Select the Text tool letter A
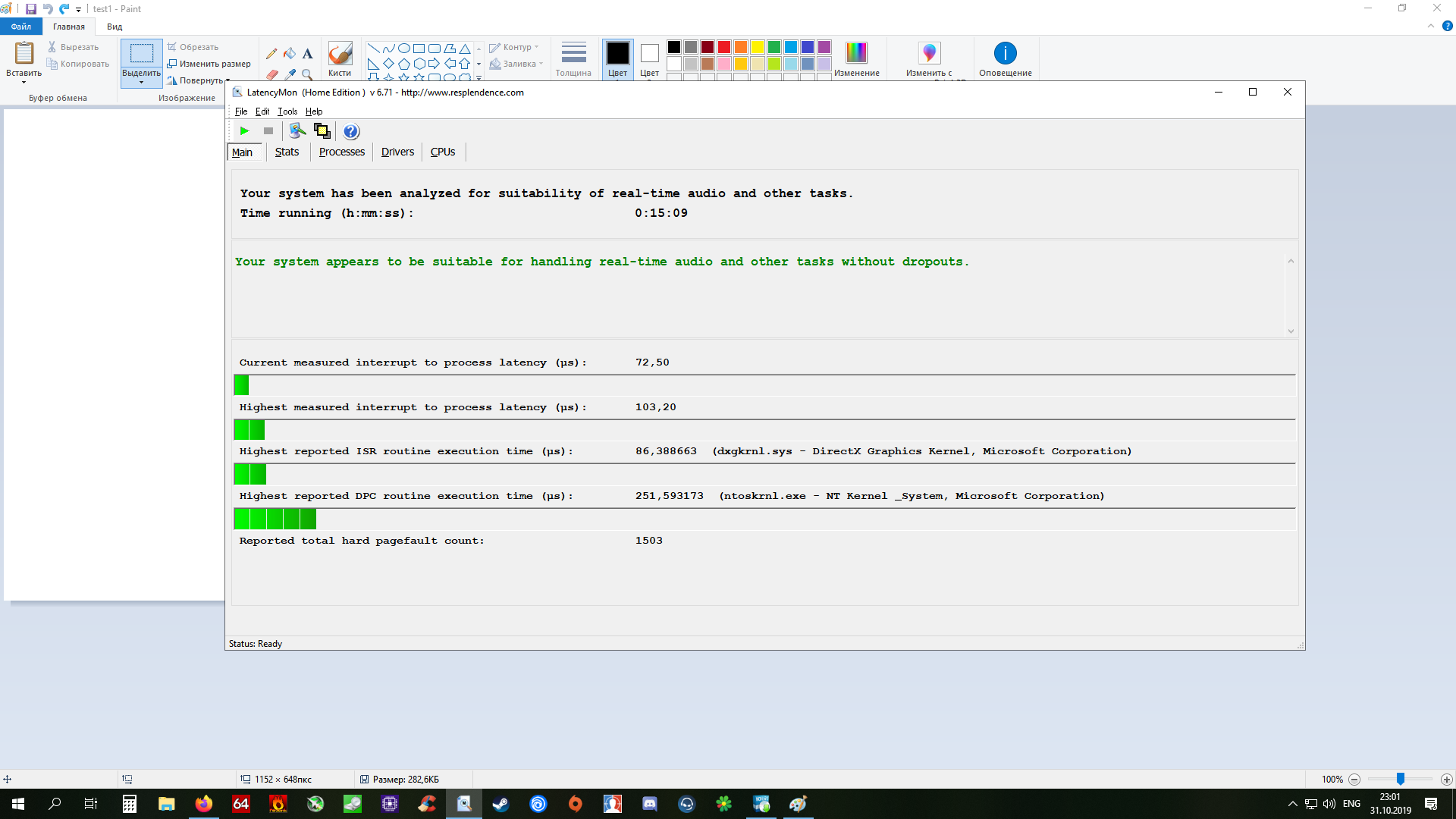 pyautogui.click(x=307, y=54)
